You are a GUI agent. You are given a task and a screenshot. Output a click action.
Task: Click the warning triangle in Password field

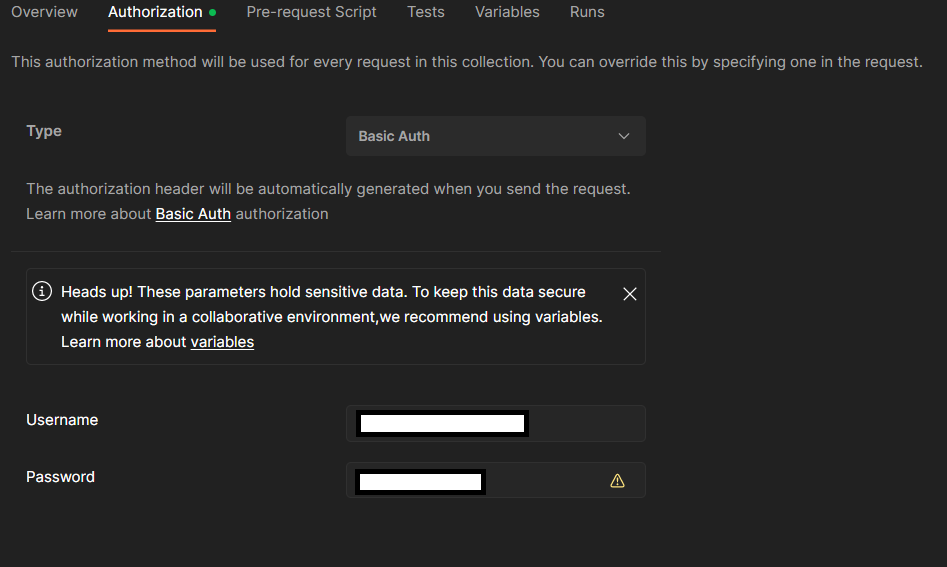617,481
